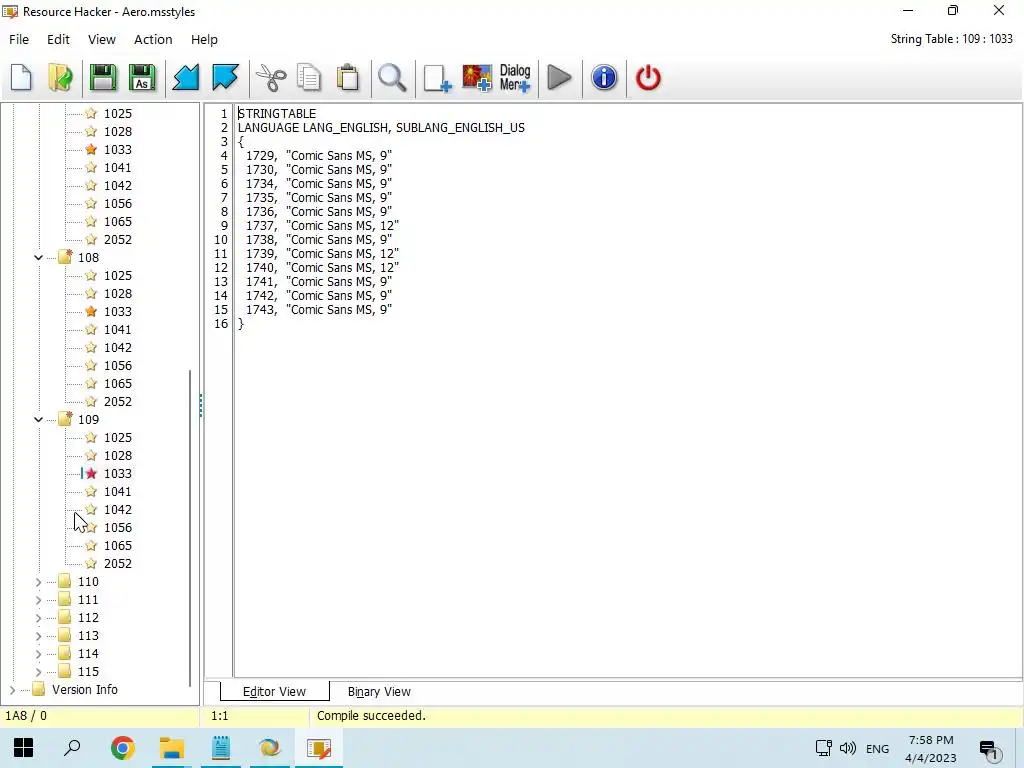This screenshot has width=1024, height=768.
Task: Click the Compile succeeded status message
Action: click(x=371, y=716)
